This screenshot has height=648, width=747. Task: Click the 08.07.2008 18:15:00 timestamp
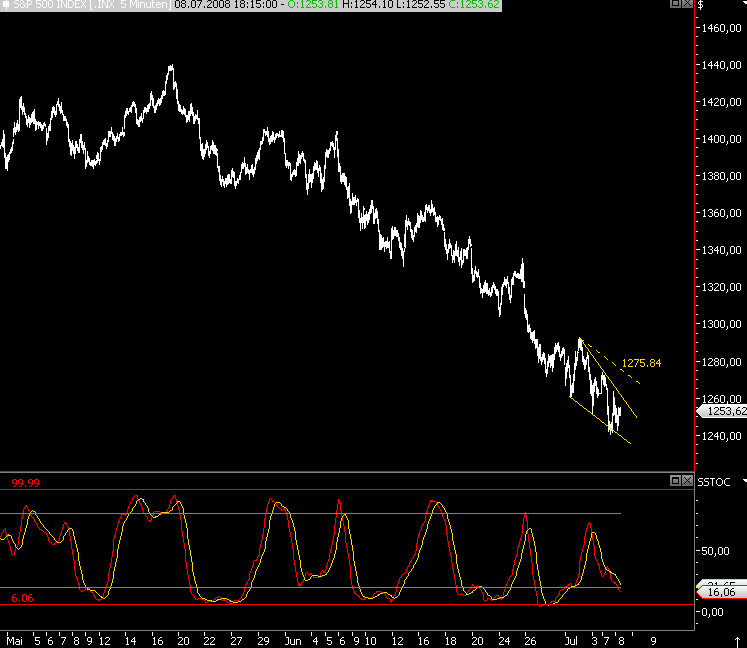pos(226,5)
